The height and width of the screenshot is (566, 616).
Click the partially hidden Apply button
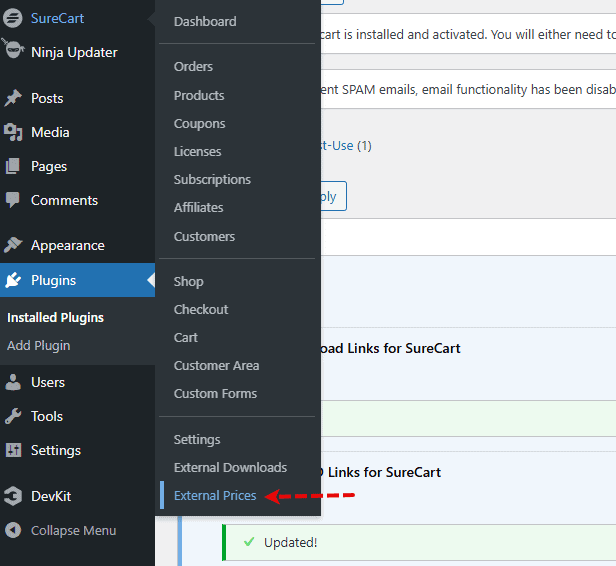tap(333, 196)
